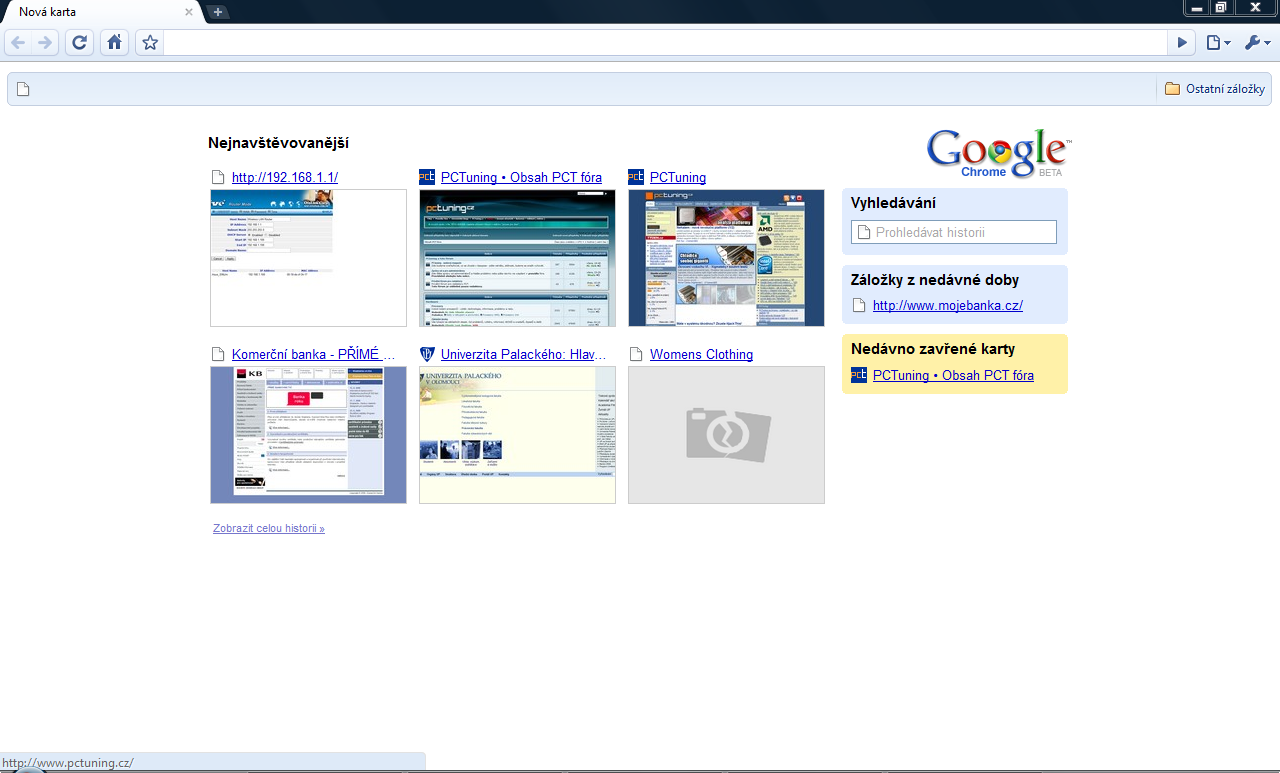
Task: Click the Go arrow in the address bar
Action: coord(1182,43)
